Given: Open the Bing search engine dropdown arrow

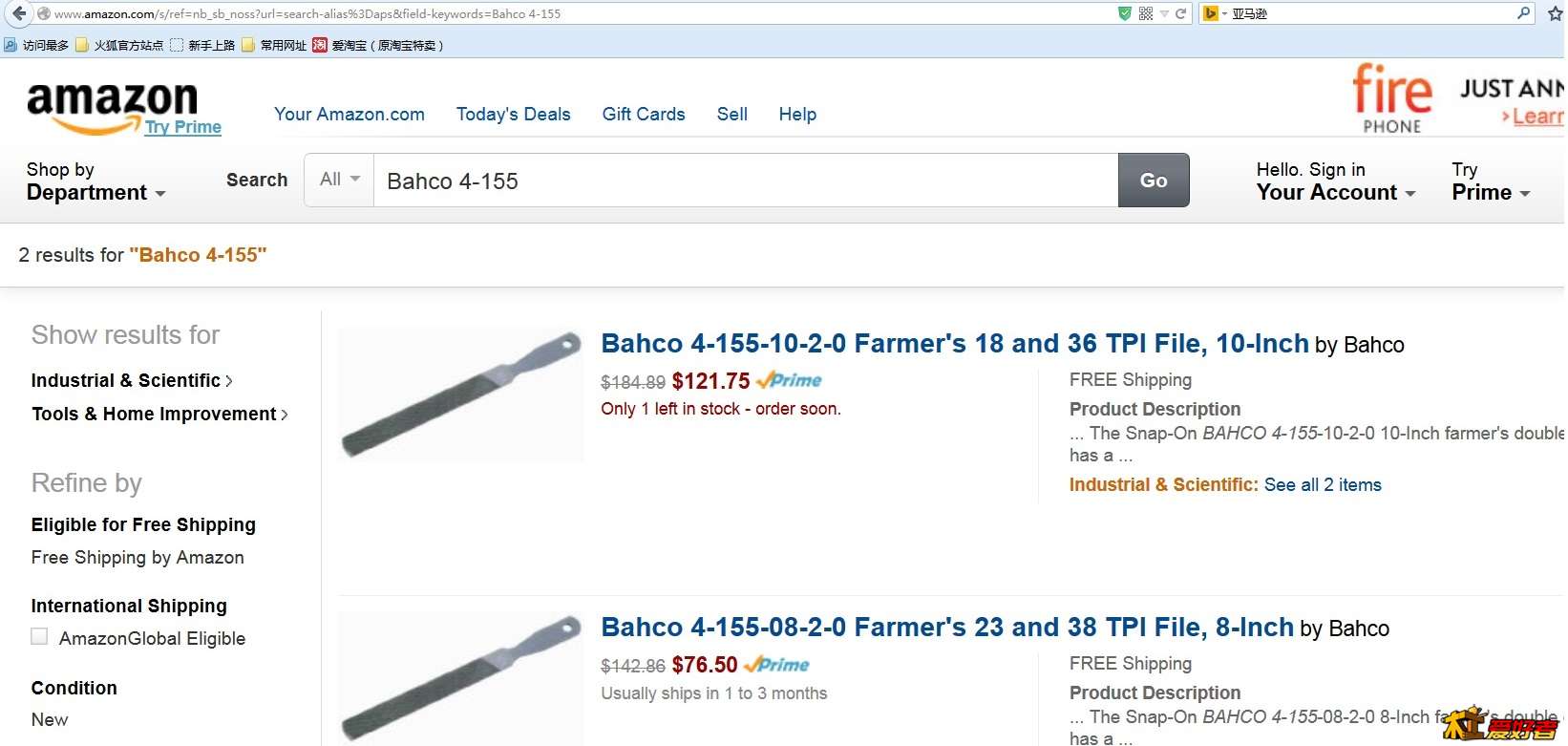Looking at the screenshot, I should [1224, 14].
